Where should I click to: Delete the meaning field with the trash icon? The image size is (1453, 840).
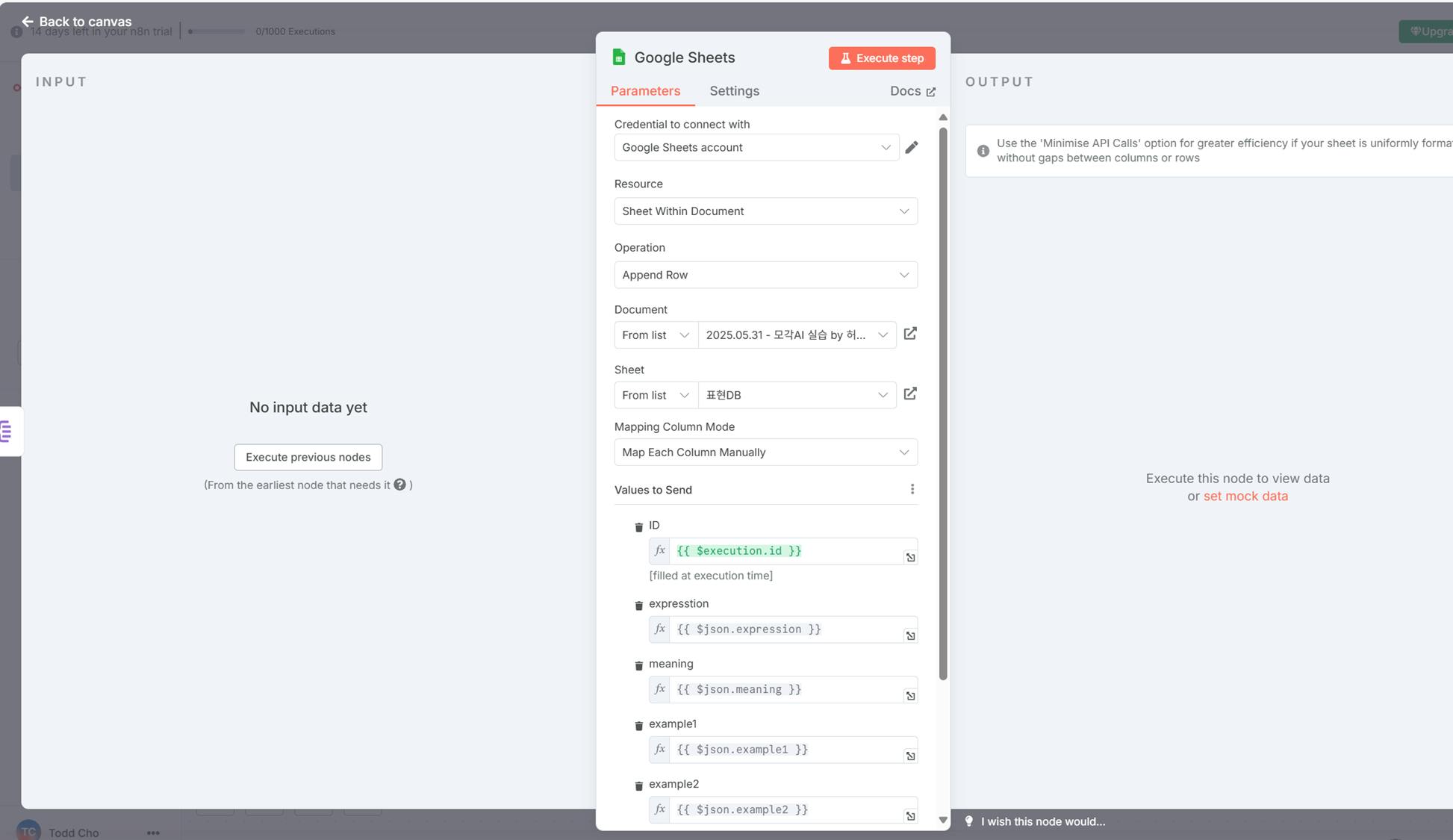pos(638,665)
